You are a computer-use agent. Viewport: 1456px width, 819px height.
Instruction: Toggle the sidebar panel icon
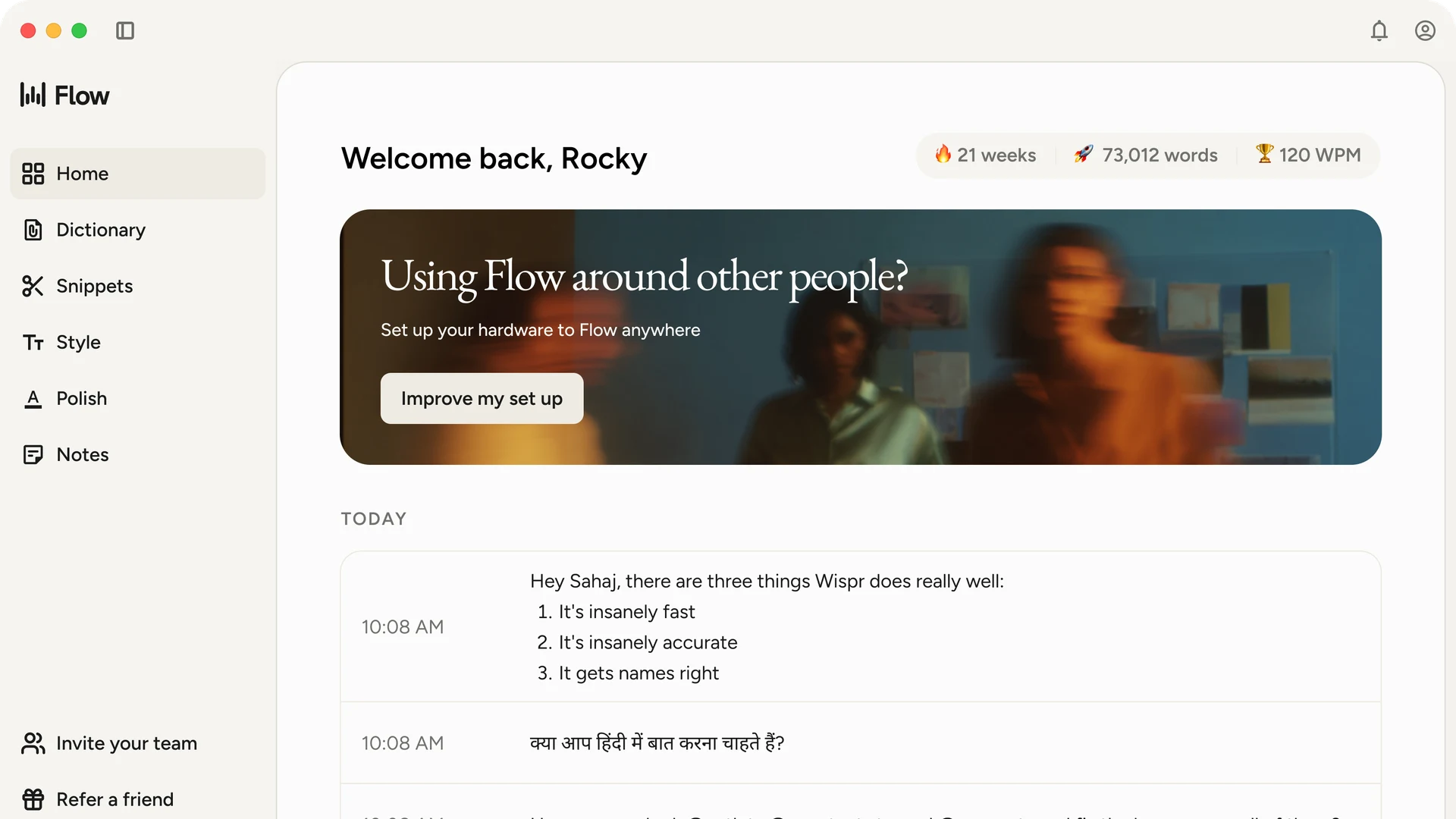pos(125,30)
